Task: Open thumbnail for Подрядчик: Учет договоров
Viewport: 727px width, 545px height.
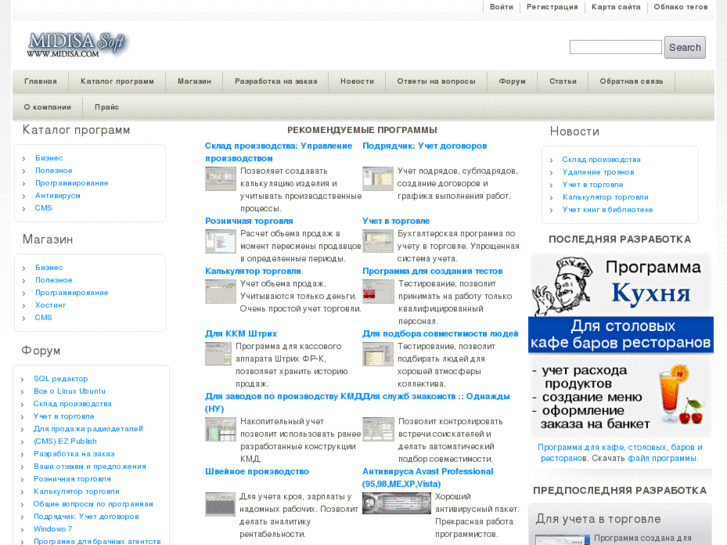Action: coord(378,179)
